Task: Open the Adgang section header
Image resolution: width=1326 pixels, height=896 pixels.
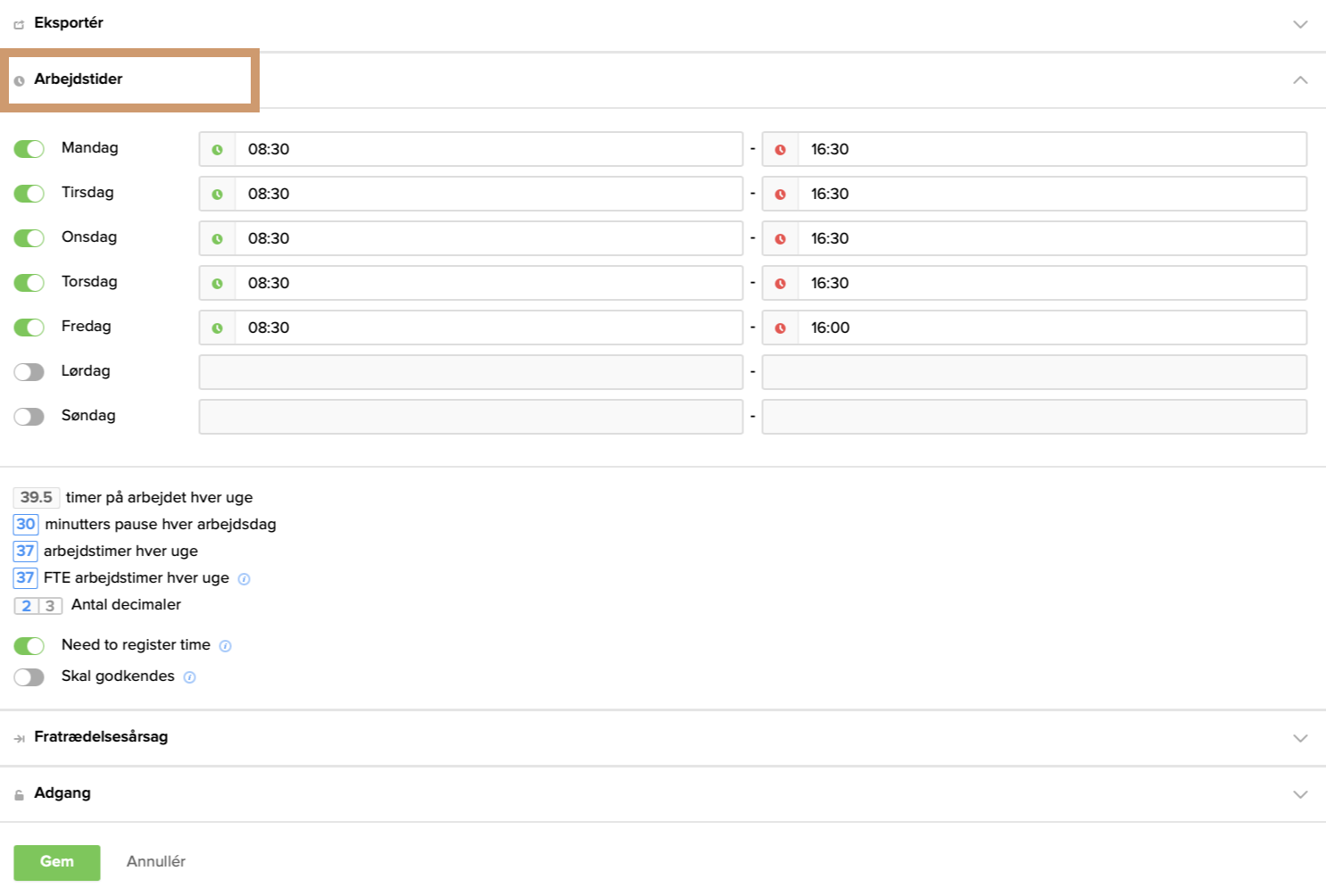Action: coord(62,793)
